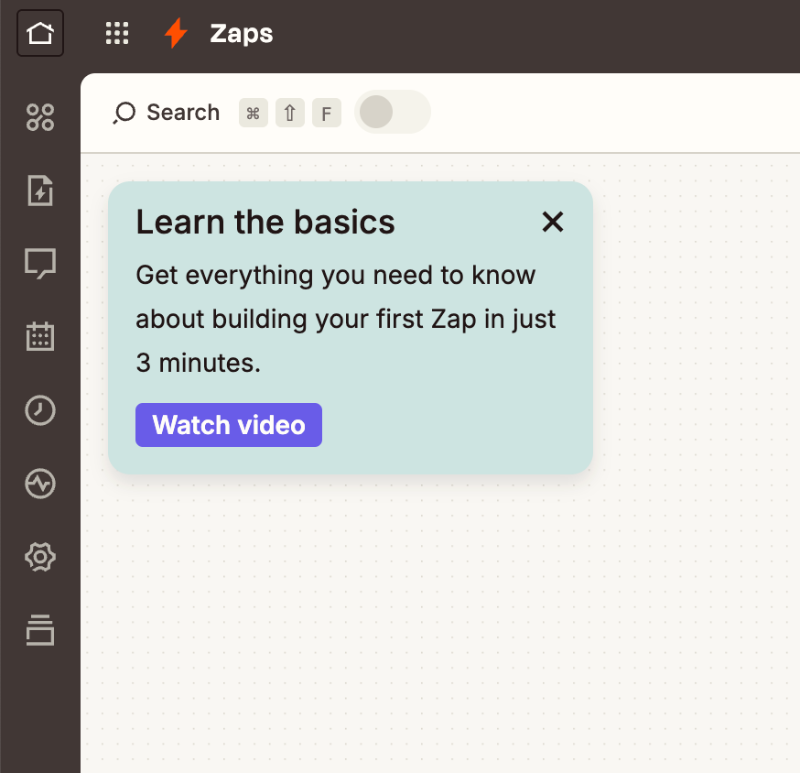Click the Zaps title in the header
This screenshot has height=773, width=800.
242,32
